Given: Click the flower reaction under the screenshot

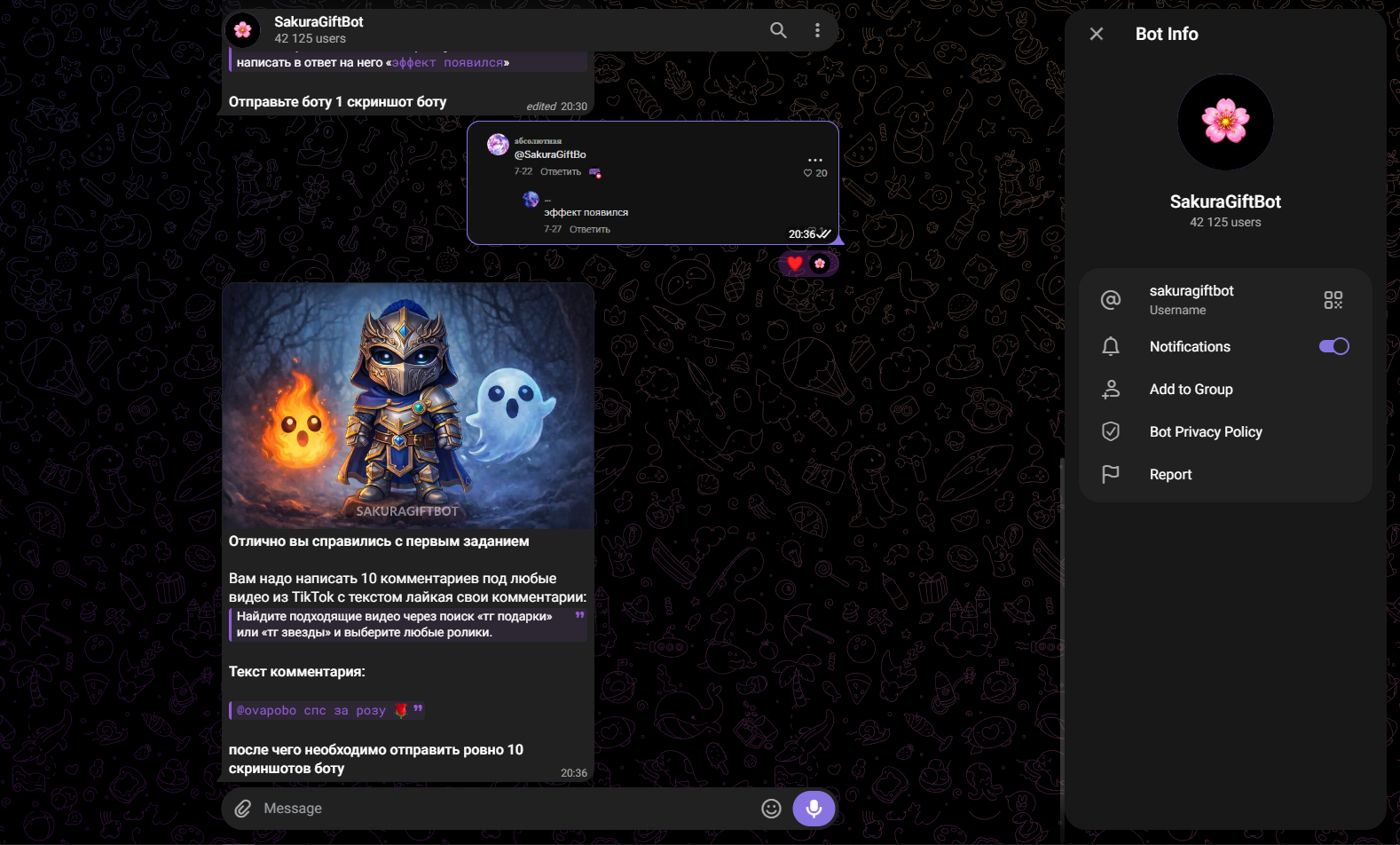Looking at the screenshot, I should (820, 264).
